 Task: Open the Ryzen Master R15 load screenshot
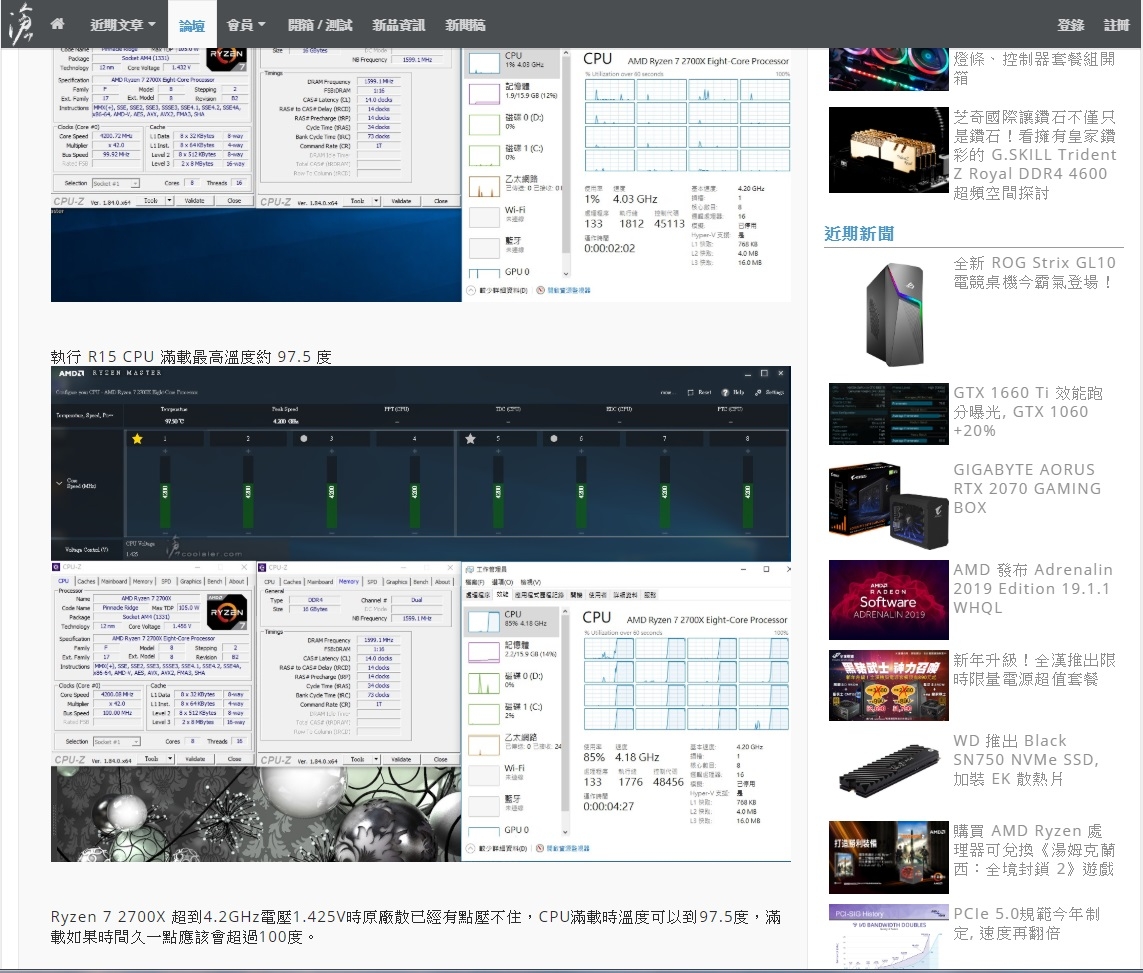pos(421,614)
